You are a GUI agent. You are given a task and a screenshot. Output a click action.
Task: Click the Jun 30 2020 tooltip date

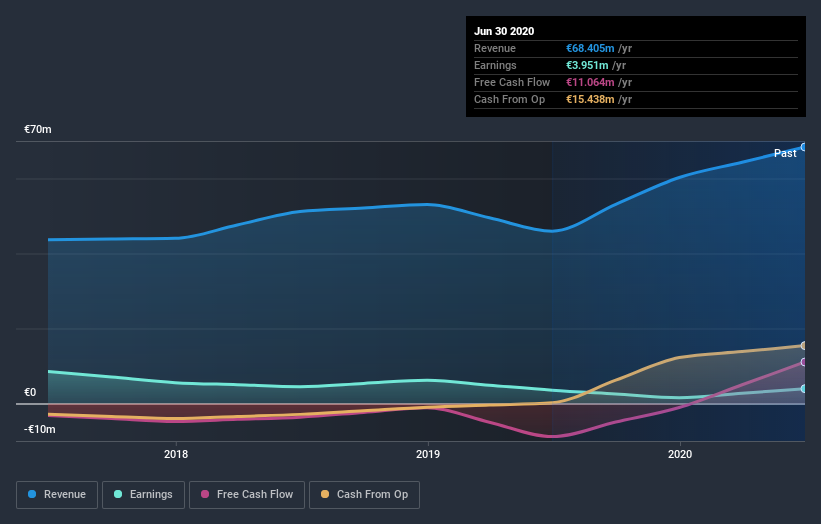pos(504,31)
